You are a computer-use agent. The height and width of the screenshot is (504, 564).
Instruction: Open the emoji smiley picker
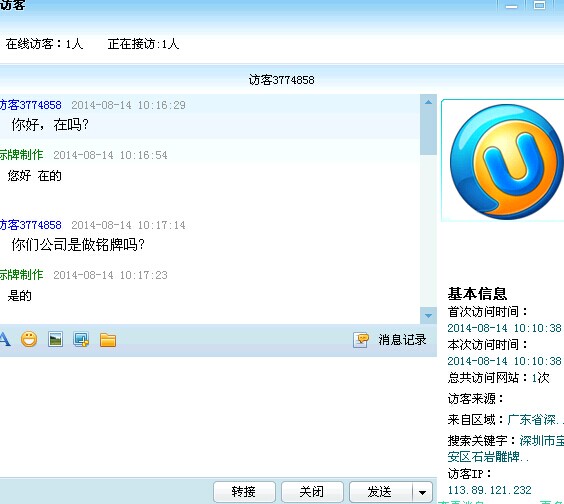[29, 339]
